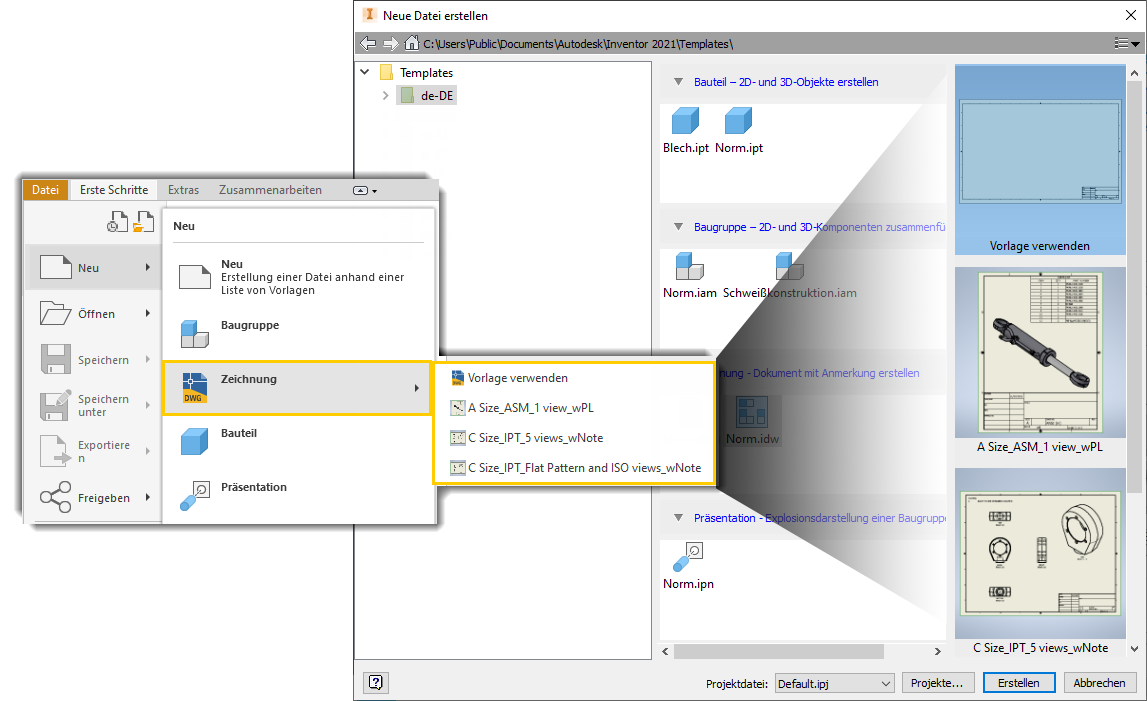
Task: Click the Bauteil blue cube icon
Action: click(x=195, y=441)
